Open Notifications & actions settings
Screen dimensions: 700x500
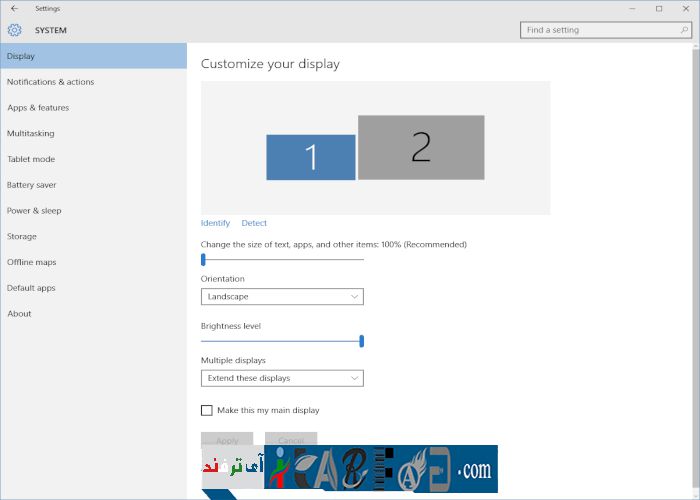[51, 82]
